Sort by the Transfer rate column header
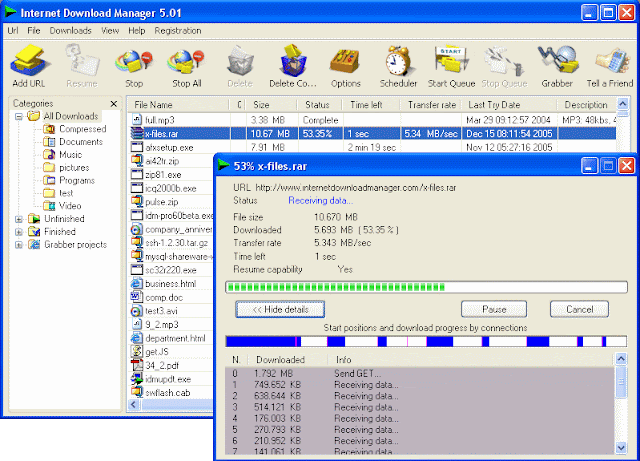 point(431,105)
